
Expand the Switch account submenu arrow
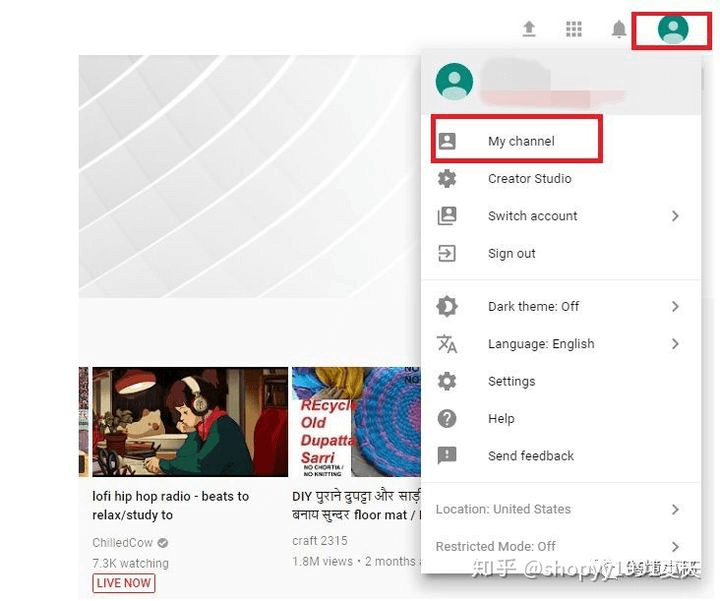point(675,216)
